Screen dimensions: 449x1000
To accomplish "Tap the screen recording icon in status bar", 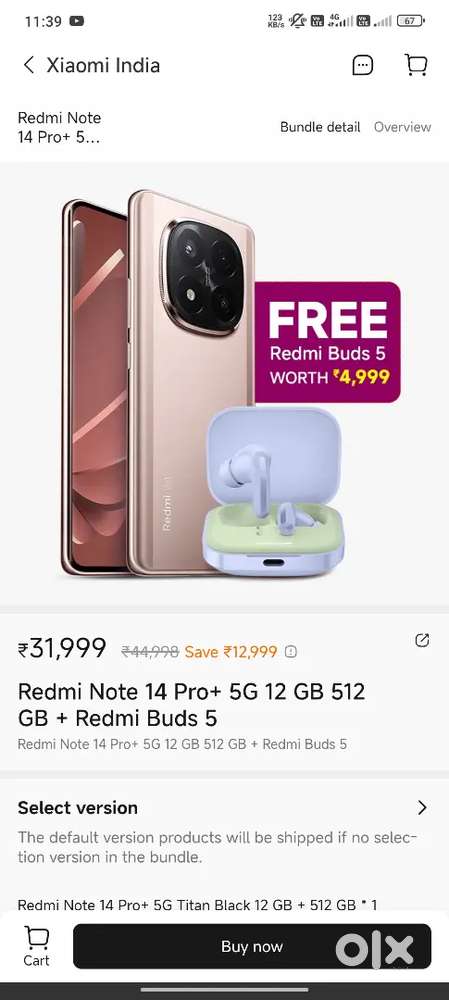I will 77,21.
